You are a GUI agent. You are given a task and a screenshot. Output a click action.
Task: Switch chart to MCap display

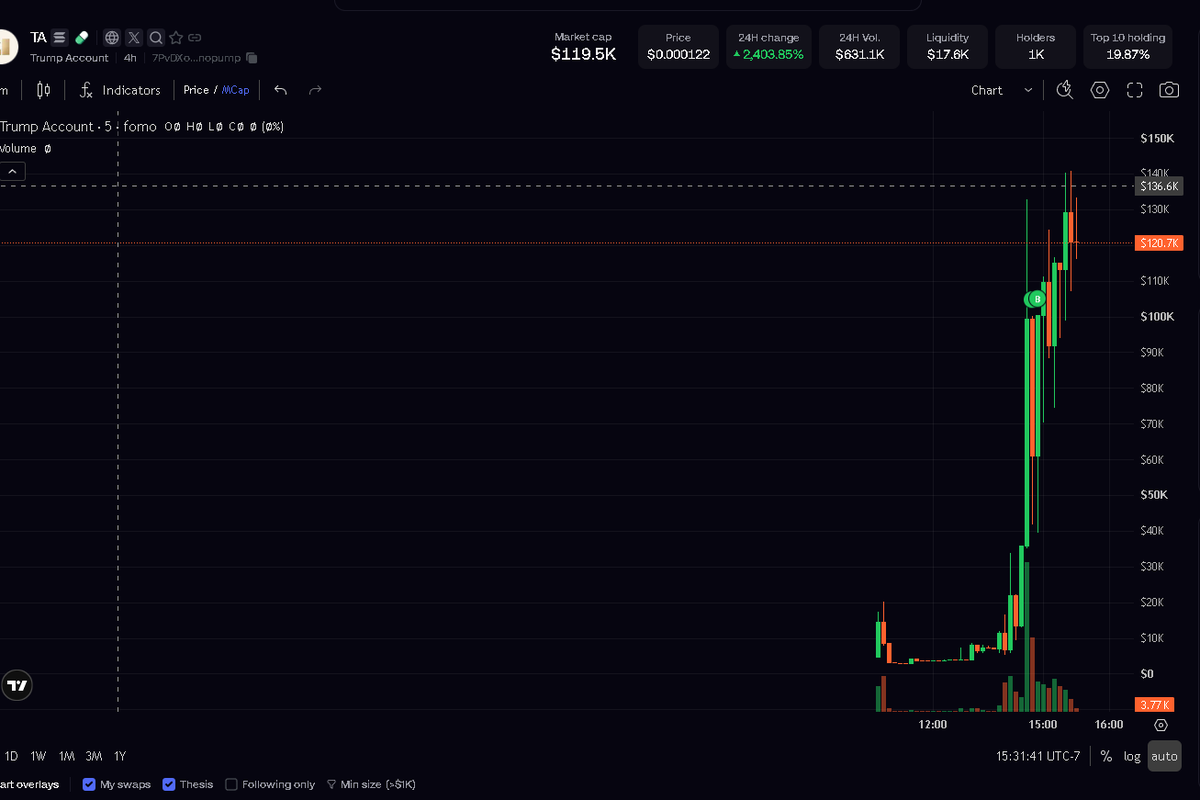236,90
